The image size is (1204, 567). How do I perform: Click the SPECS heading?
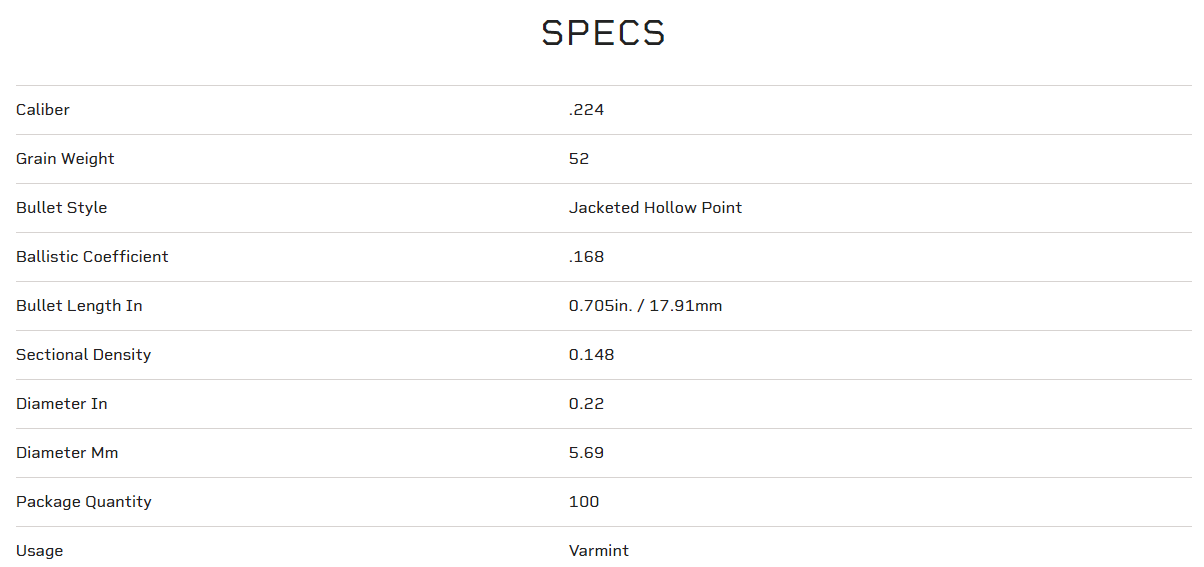click(x=603, y=33)
